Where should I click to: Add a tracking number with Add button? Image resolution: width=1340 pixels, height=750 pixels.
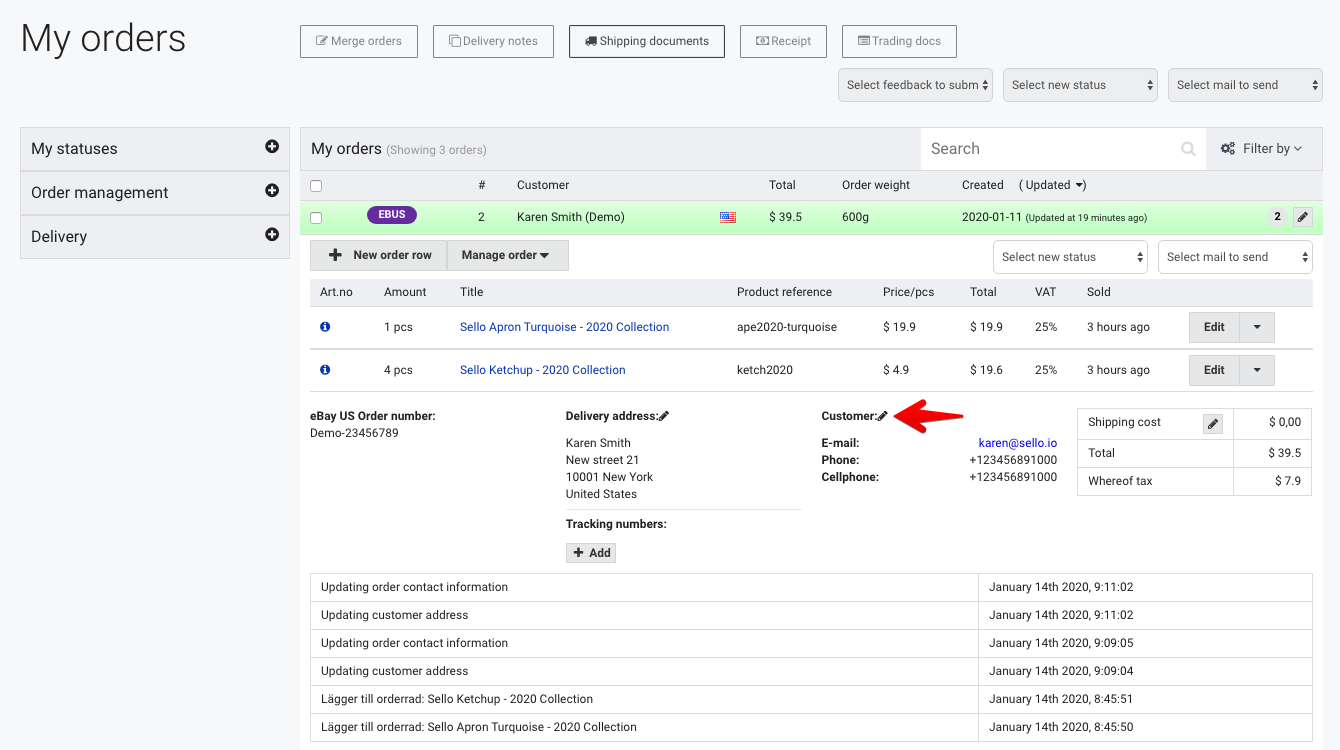pyautogui.click(x=591, y=553)
